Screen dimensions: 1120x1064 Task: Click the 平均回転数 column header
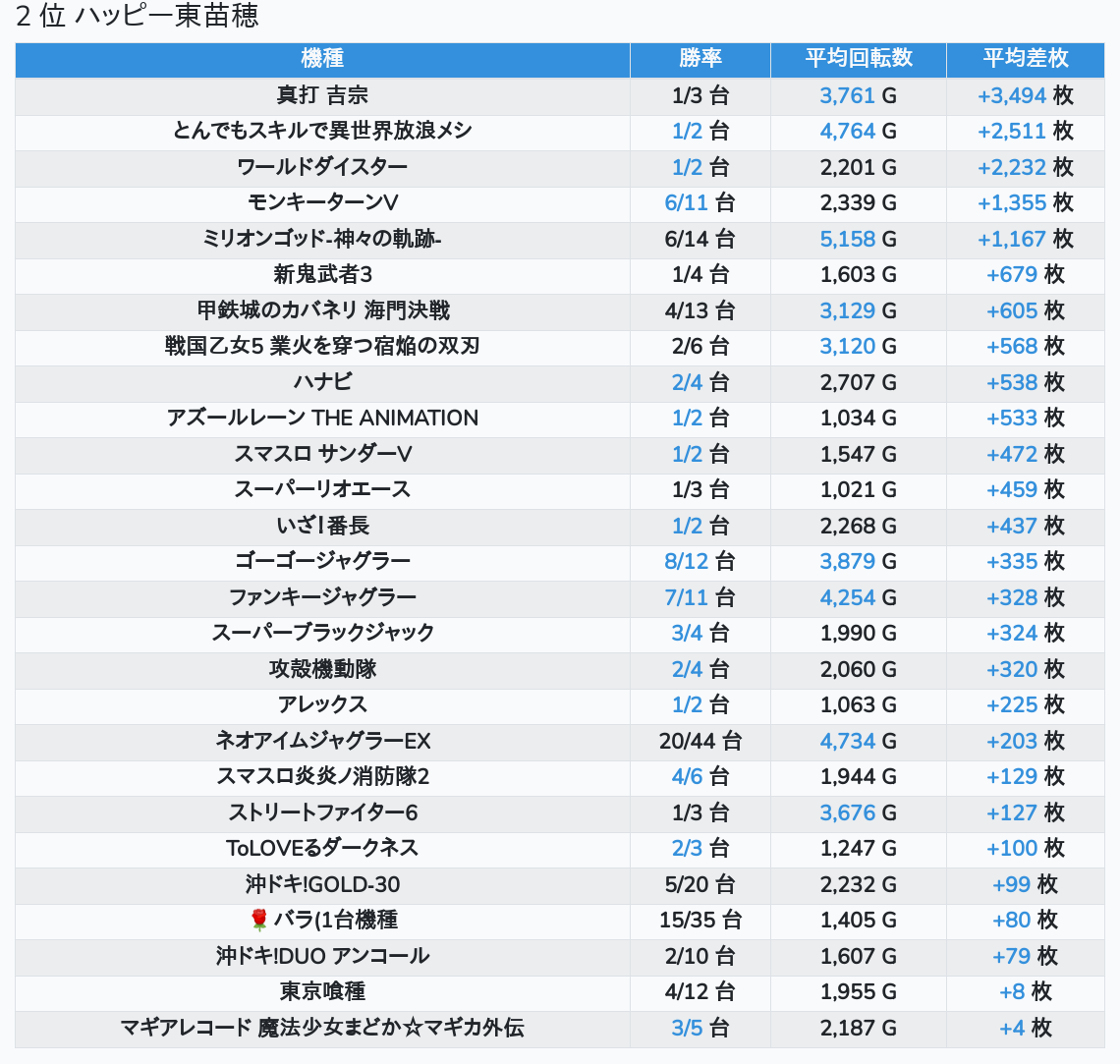[859, 58]
